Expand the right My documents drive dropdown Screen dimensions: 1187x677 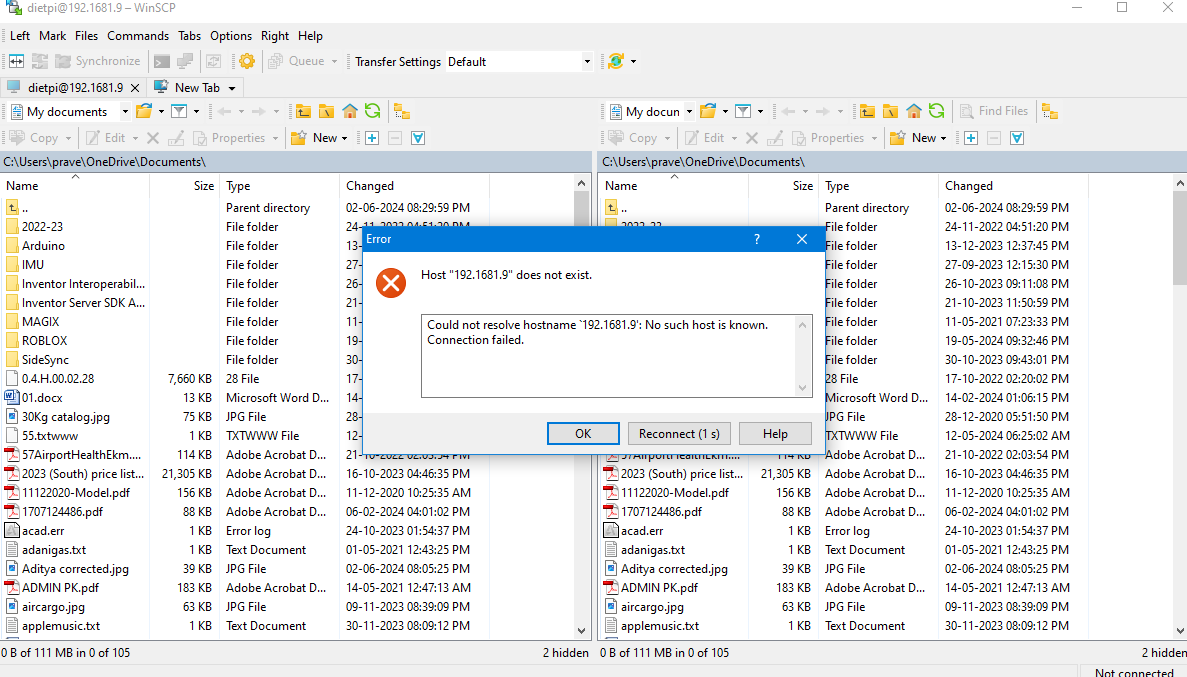point(689,111)
